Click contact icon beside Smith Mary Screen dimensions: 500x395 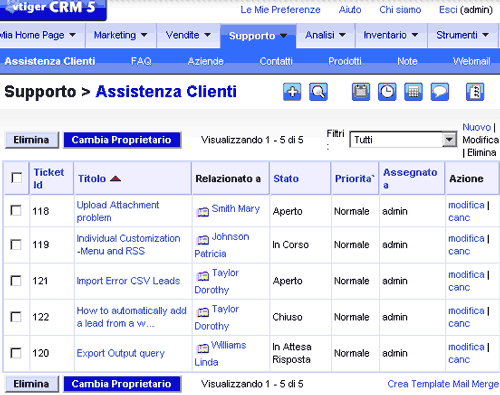pos(203,212)
